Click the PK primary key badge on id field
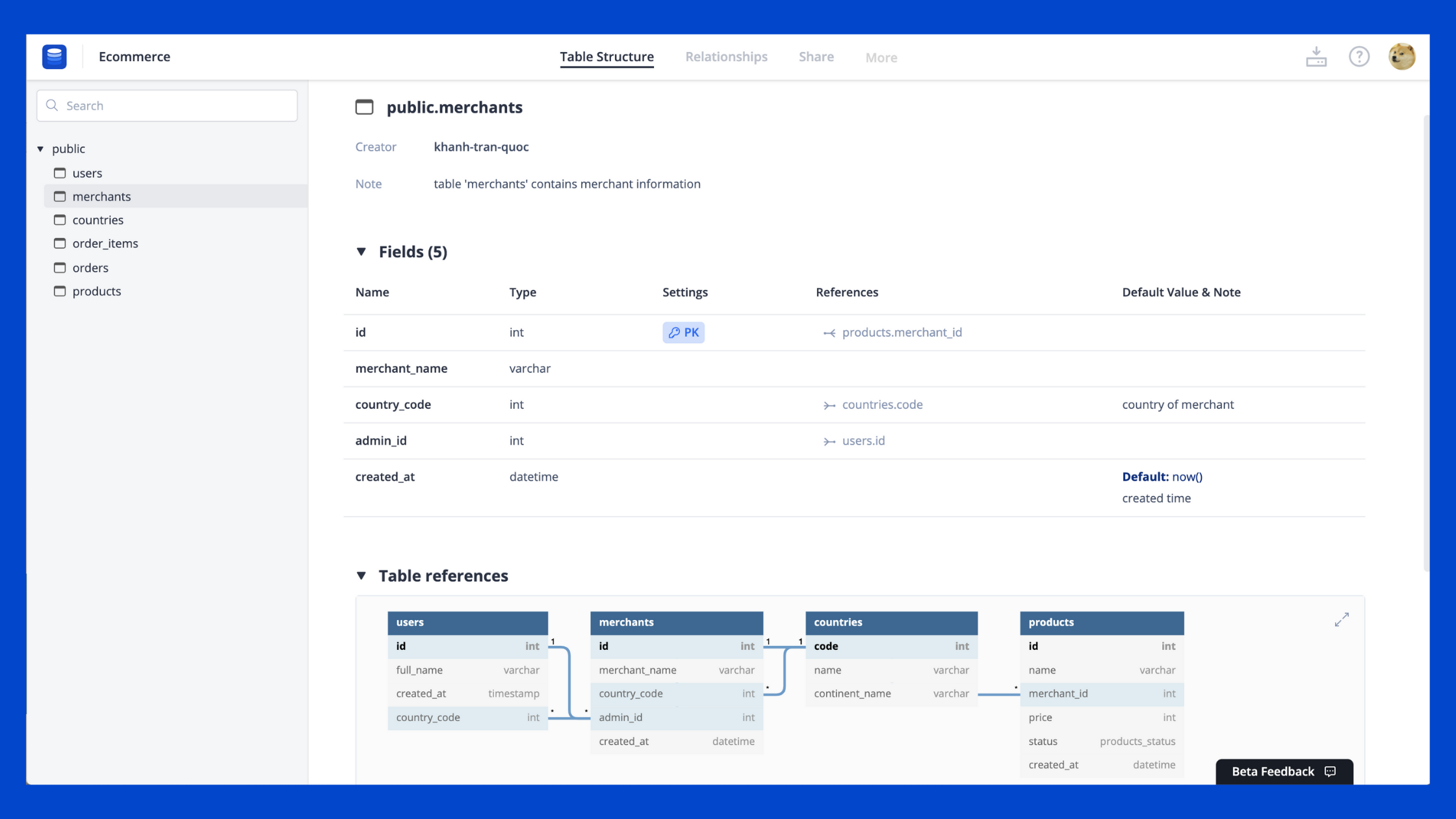Image resolution: width=1456 pixels, height=819 pixels. [683, 332]
